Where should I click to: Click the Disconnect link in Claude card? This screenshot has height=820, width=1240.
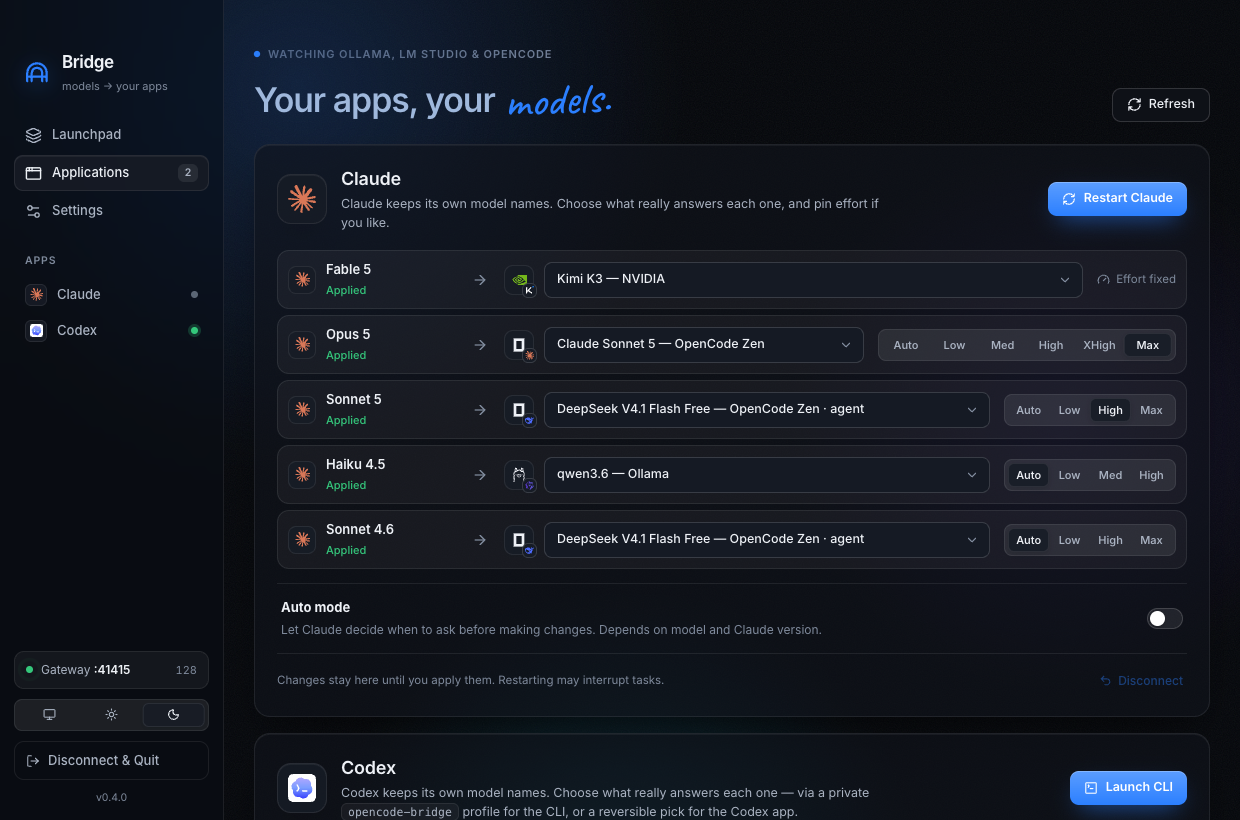1141,681
